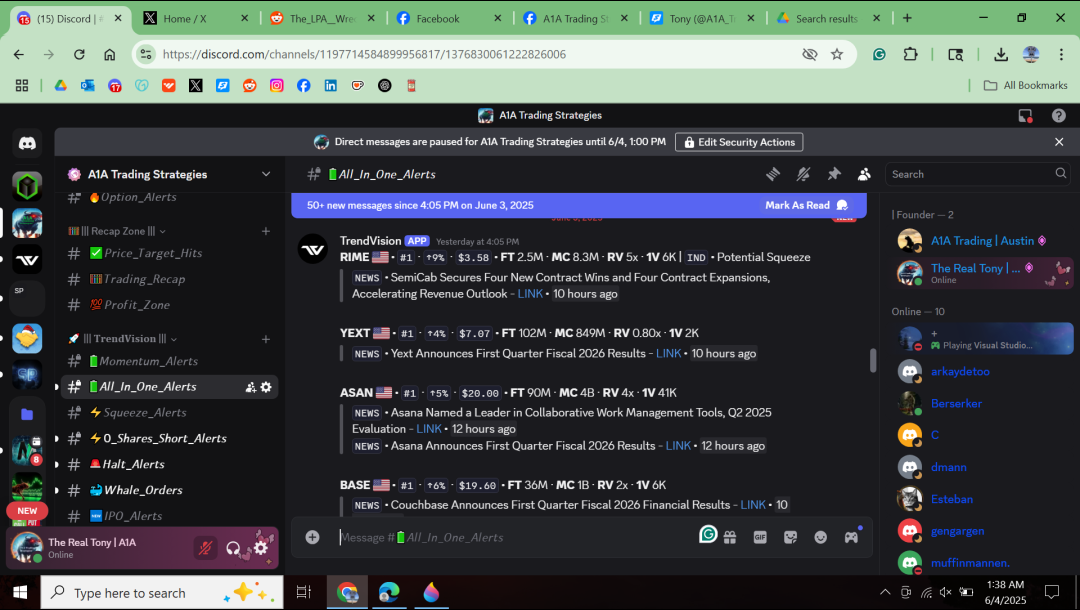1080x610 pixels.
Task: Open All_In_One_Alerts channel settings gear
Action: pyautogui.click(x=266, y=387)
